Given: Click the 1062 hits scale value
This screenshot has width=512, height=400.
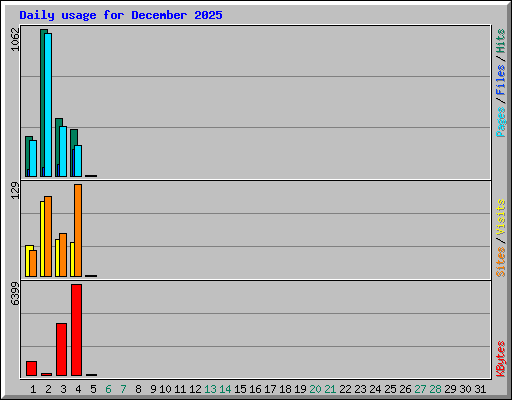Looking at the screenshot, I should [x=15, y=39].
